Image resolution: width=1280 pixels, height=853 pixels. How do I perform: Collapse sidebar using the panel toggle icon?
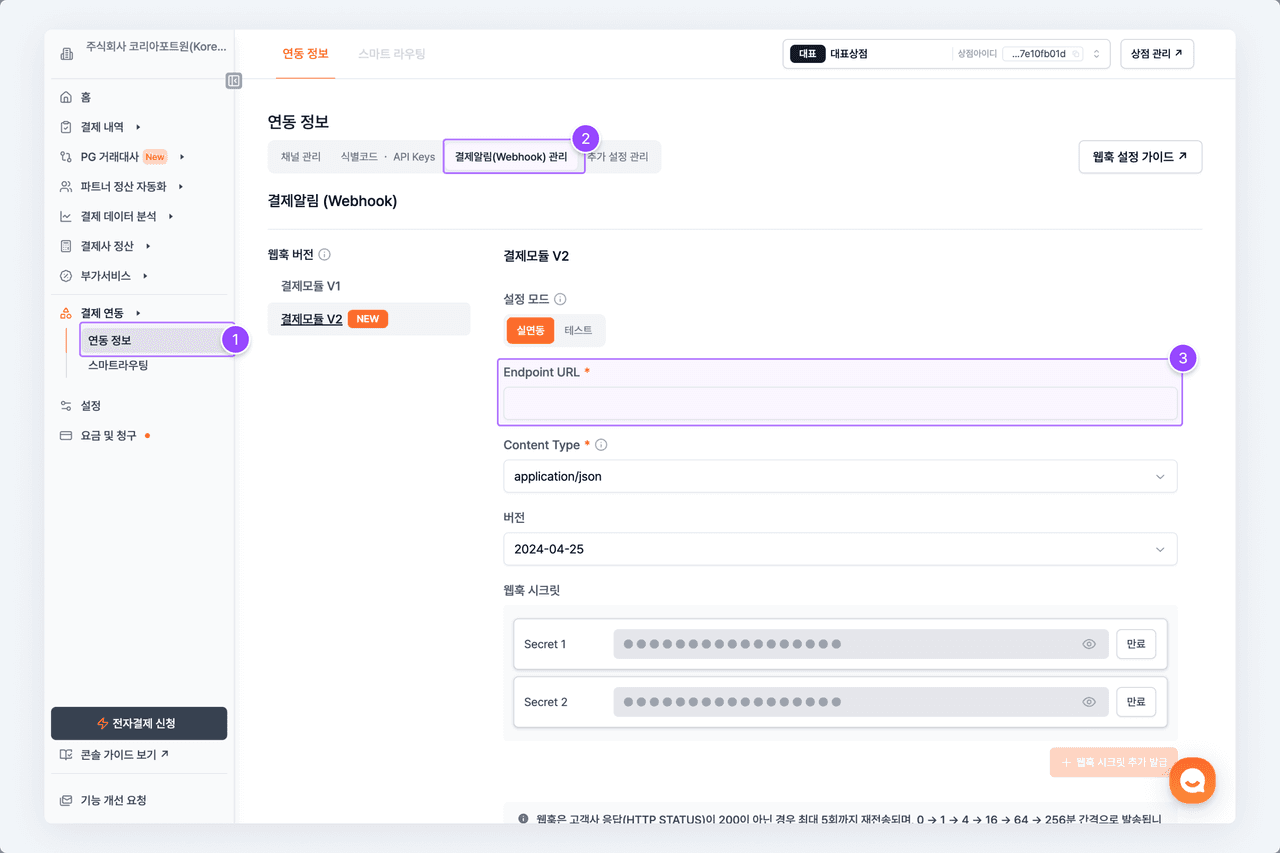click(x=234, y=81)
